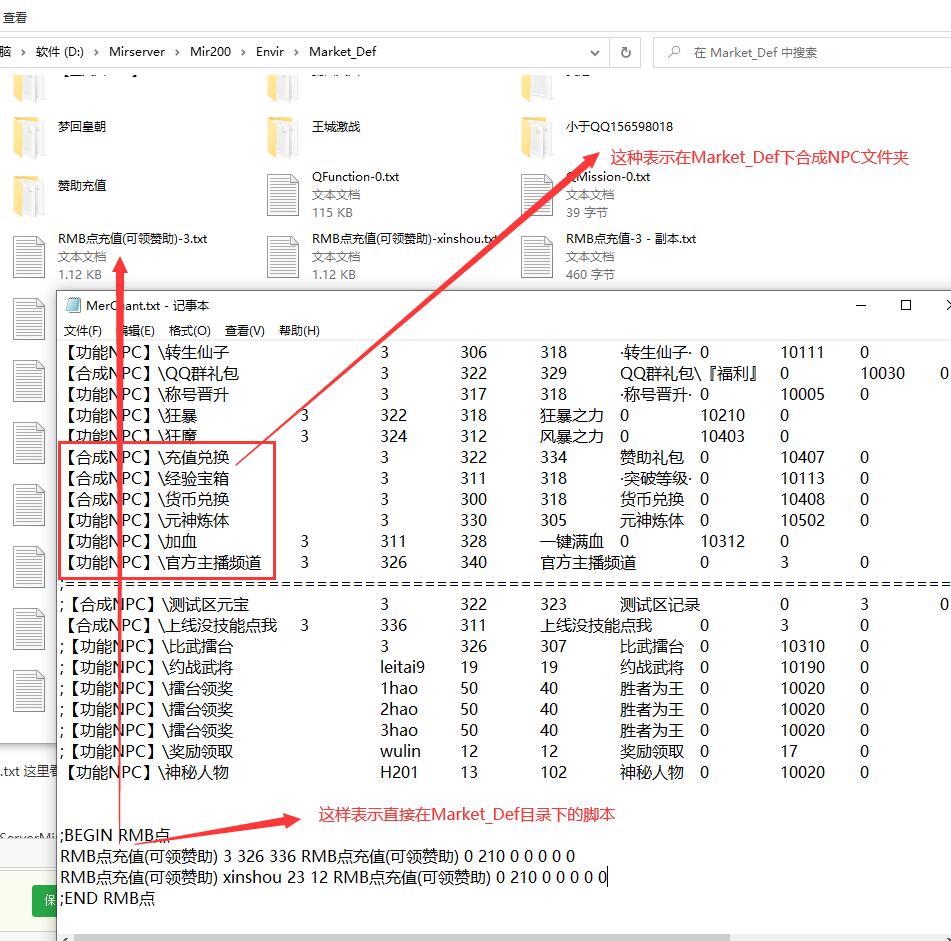Maximize the Merchant.txt Notepad window
This screenshot has width=951, height=941.
tap(906, 305)
